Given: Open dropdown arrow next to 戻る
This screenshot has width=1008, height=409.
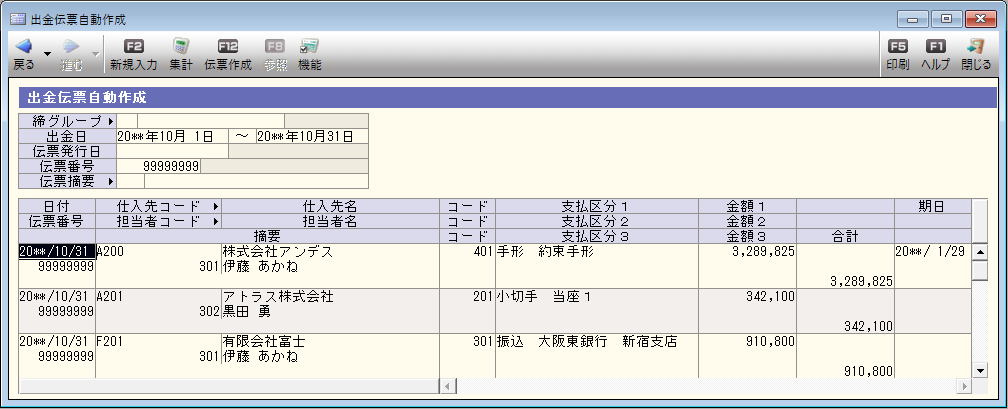Looking at the screenshot, I should point(47,55).
